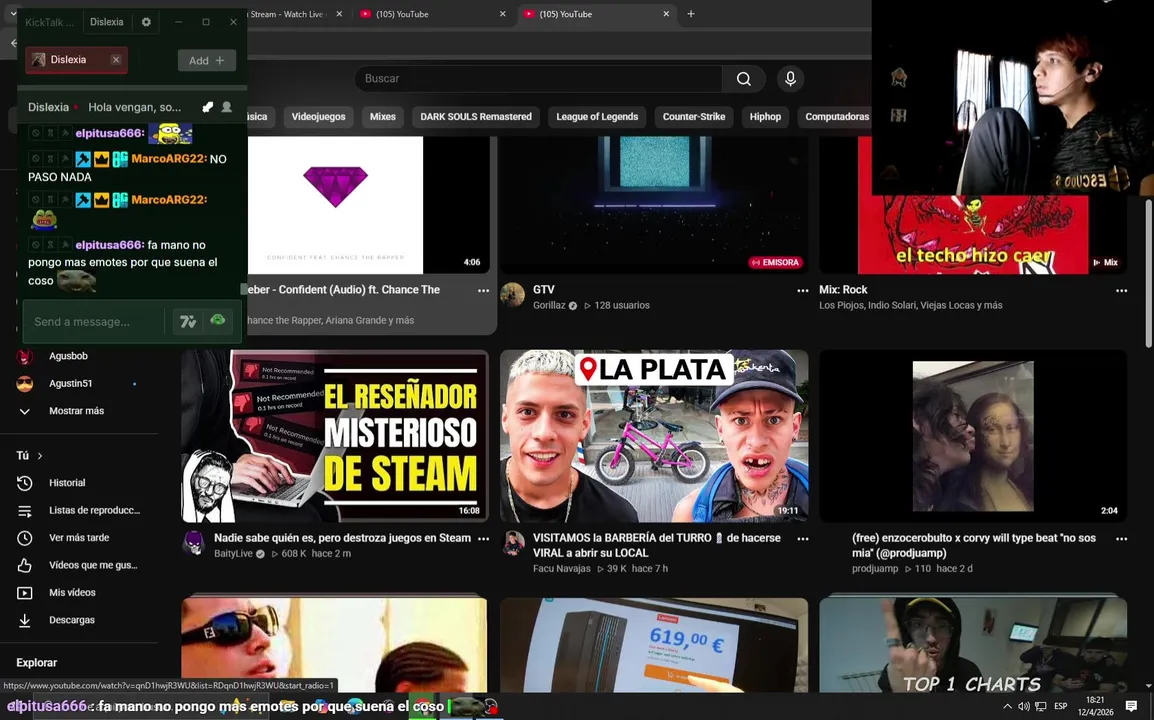Image resolution: width=1154 pixels, height=720 pixels.
Task: Focus the 'Send a message...' input
Action: pyautogui.click(x=94, y=322)
